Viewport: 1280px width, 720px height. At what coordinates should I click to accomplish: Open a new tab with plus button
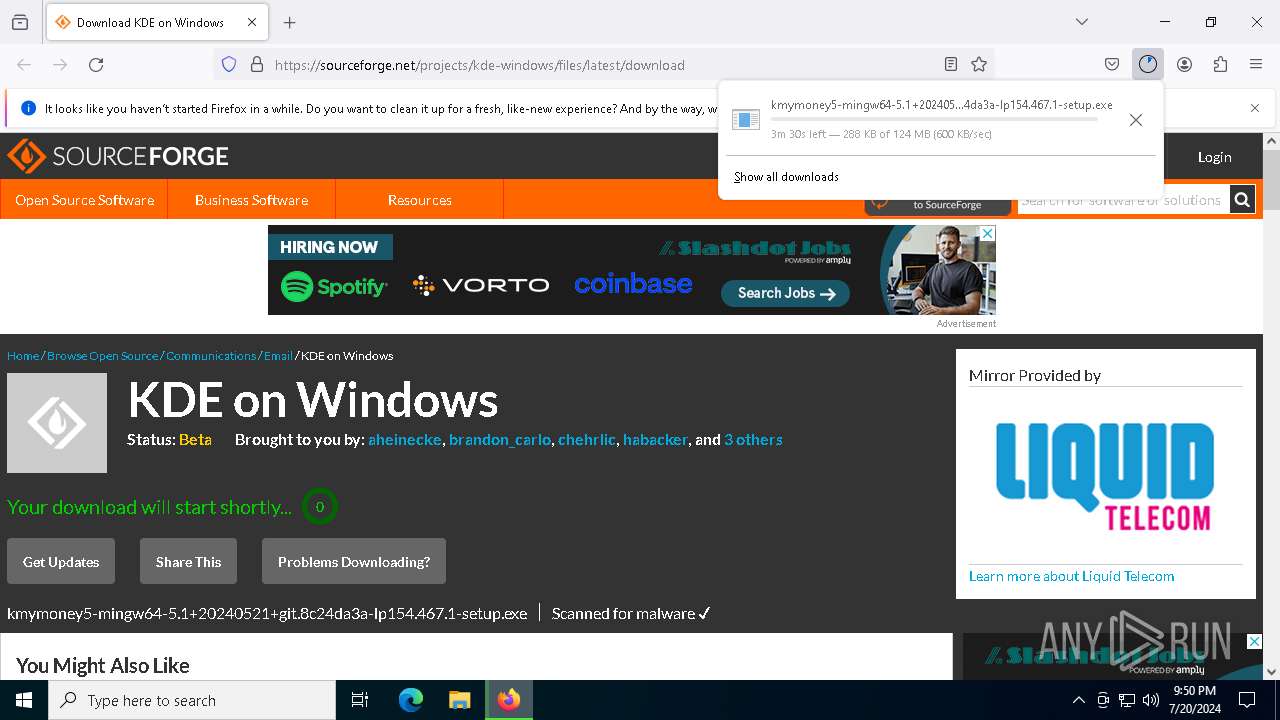point(290,22)
